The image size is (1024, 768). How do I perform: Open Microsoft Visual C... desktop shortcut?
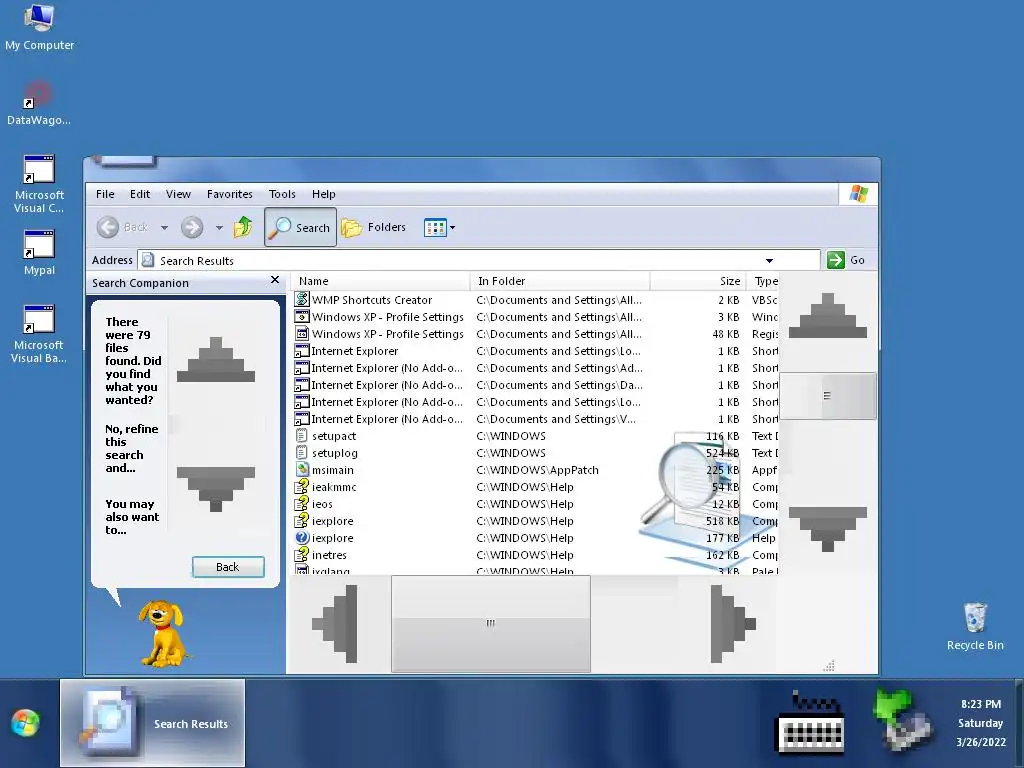point(39,184)
